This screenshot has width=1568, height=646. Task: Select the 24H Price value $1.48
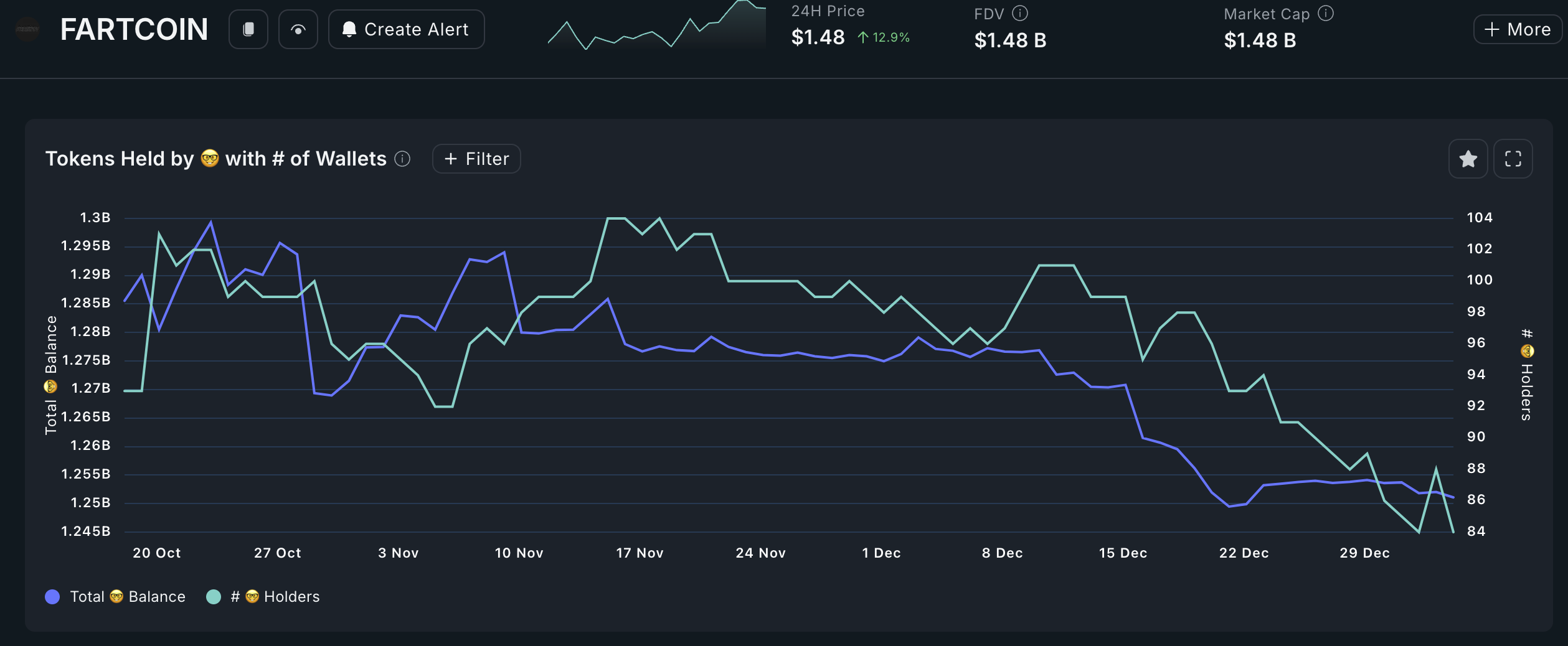817,37
